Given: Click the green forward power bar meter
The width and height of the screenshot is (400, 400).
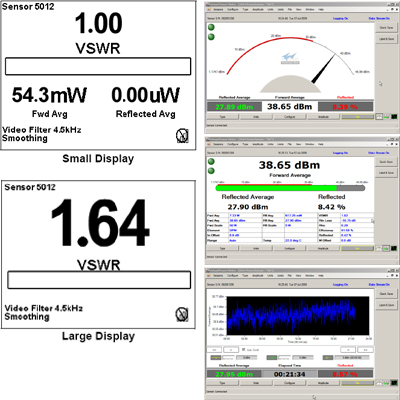Looking at the screenshot, I should click(x=290, y=188).
